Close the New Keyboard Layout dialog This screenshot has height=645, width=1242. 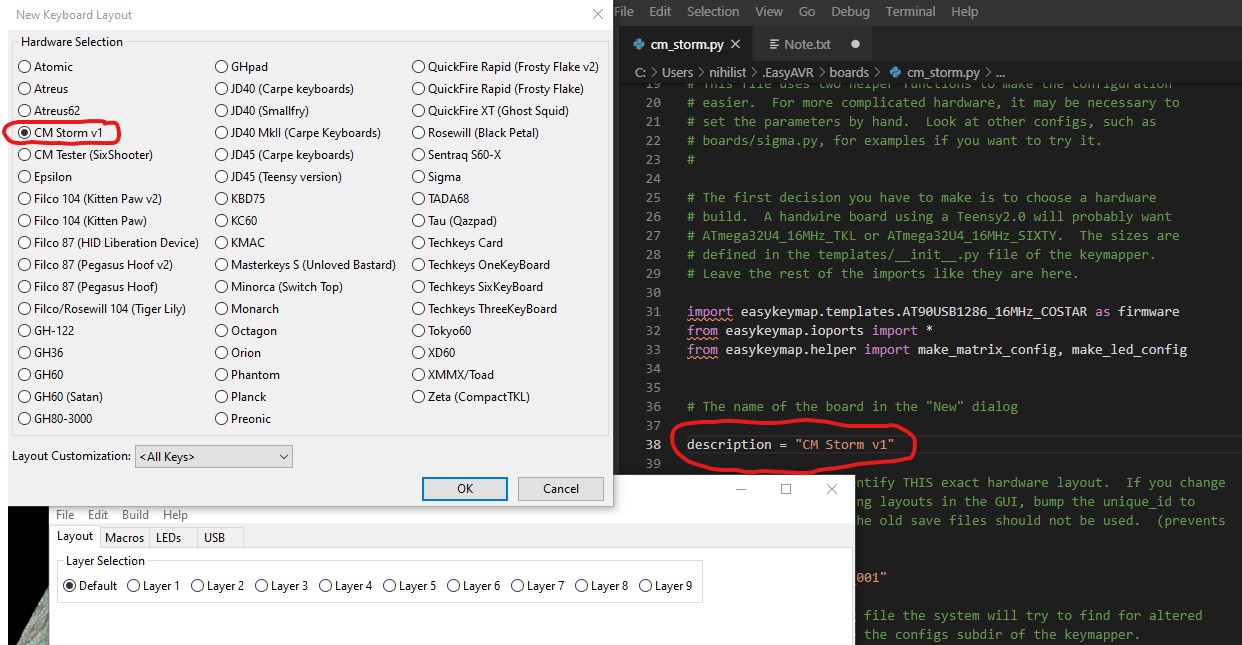(598, 14)
